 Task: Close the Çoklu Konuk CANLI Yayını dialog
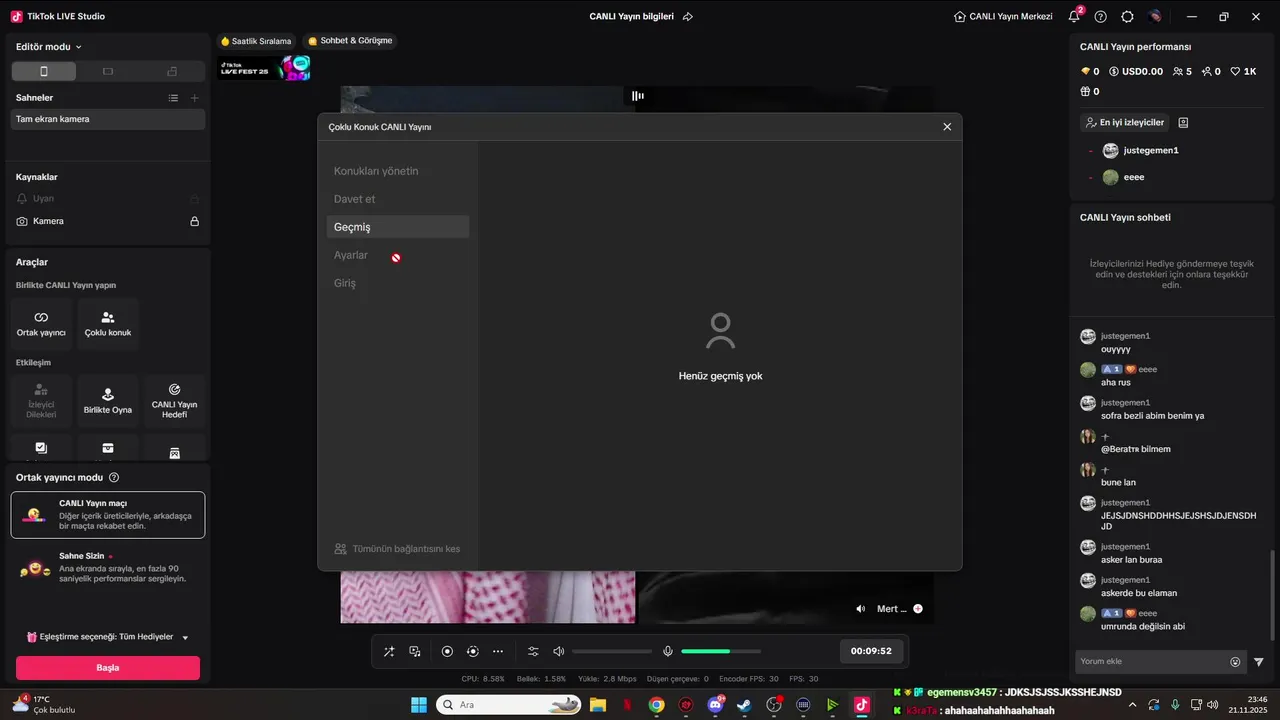[947, 127]
